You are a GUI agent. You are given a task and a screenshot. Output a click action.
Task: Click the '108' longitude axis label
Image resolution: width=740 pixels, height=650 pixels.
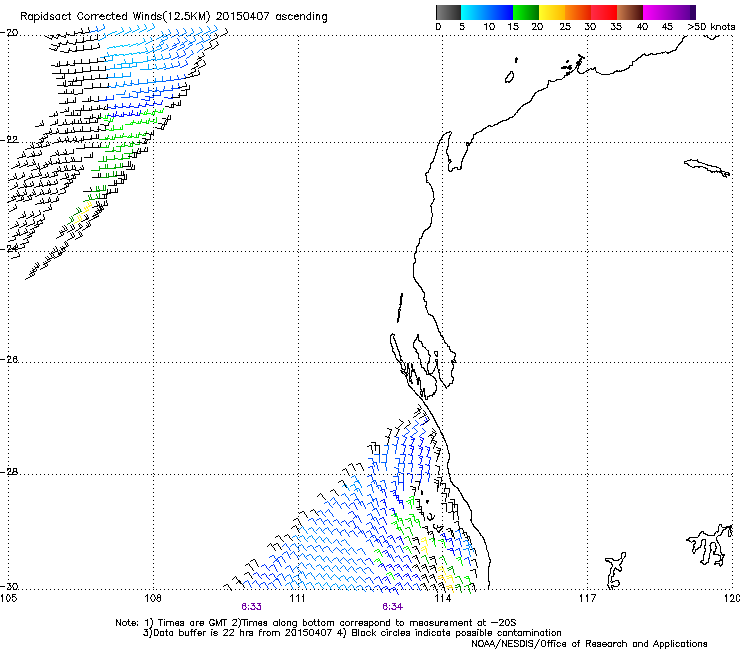coord(153,599)
